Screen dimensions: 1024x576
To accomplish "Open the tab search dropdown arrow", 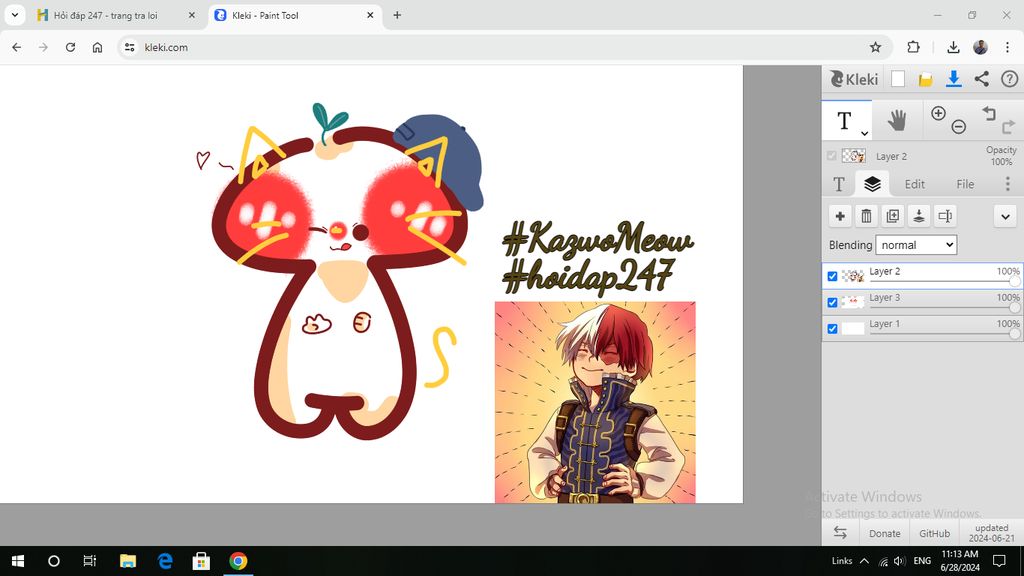I will (x=14, y=15).
